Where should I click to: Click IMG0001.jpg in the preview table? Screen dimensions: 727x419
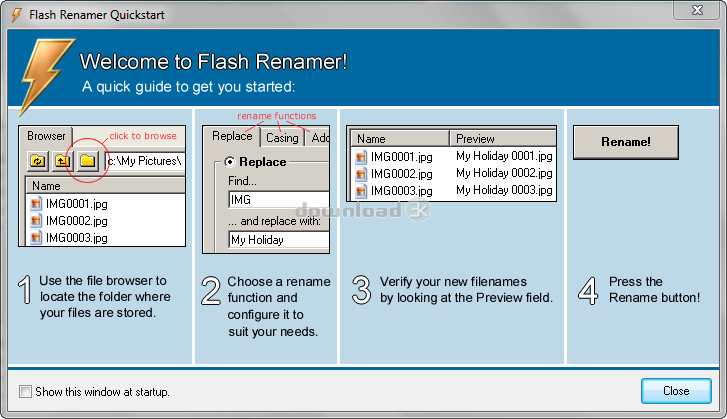click(x=402, y=157)
